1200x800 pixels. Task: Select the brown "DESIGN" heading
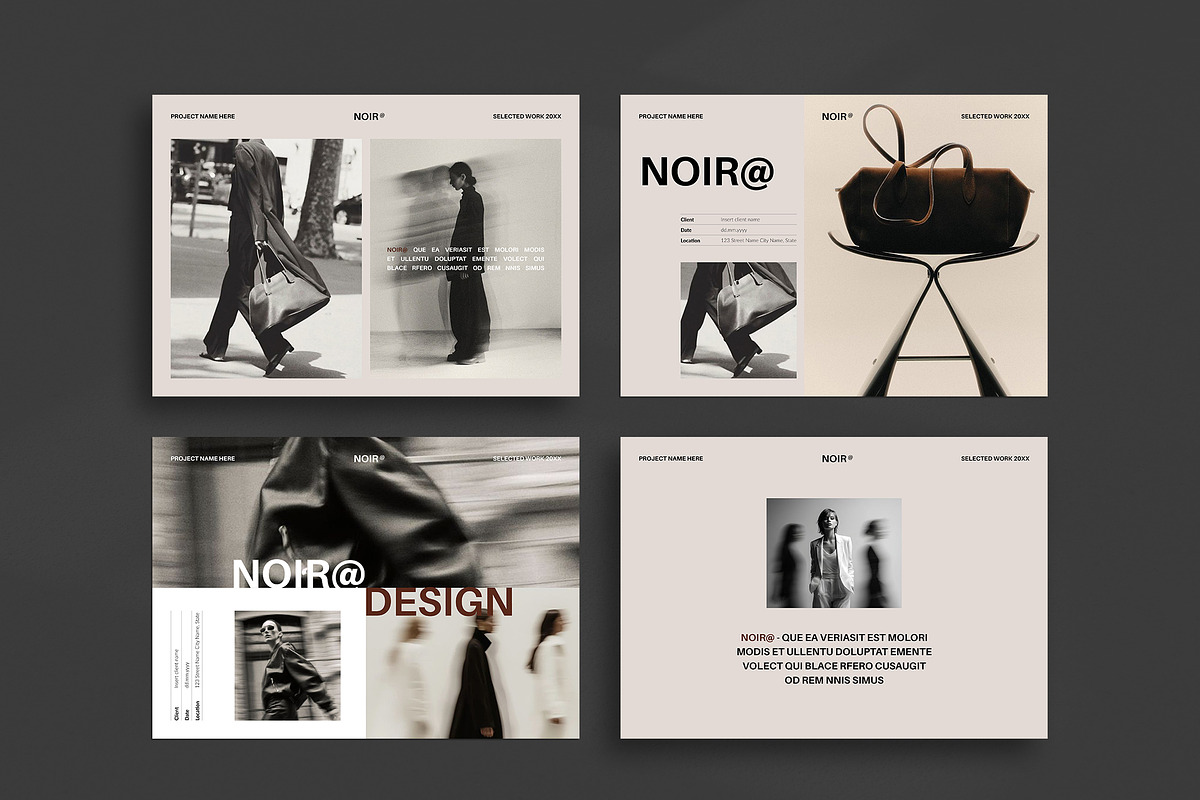pyautogui.click(x=439, y=602)
